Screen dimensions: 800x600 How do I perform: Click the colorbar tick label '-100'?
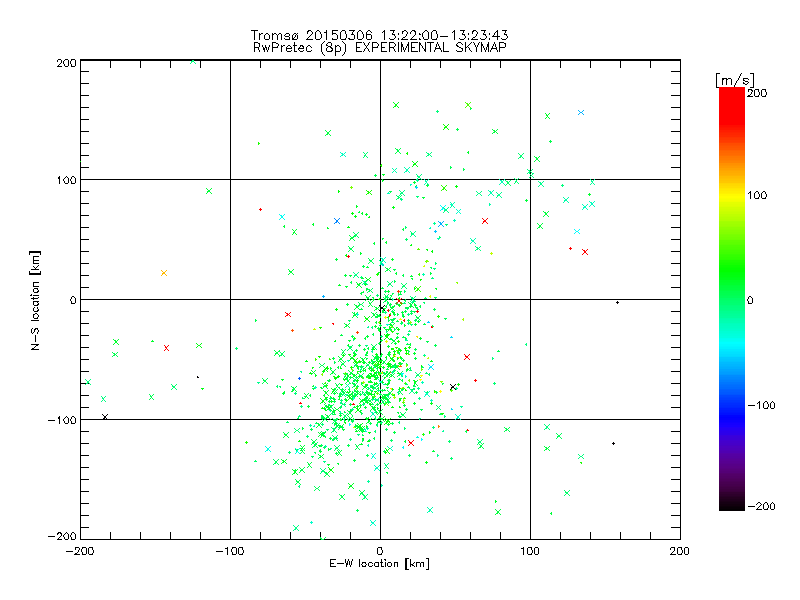(x=761, y=405)
